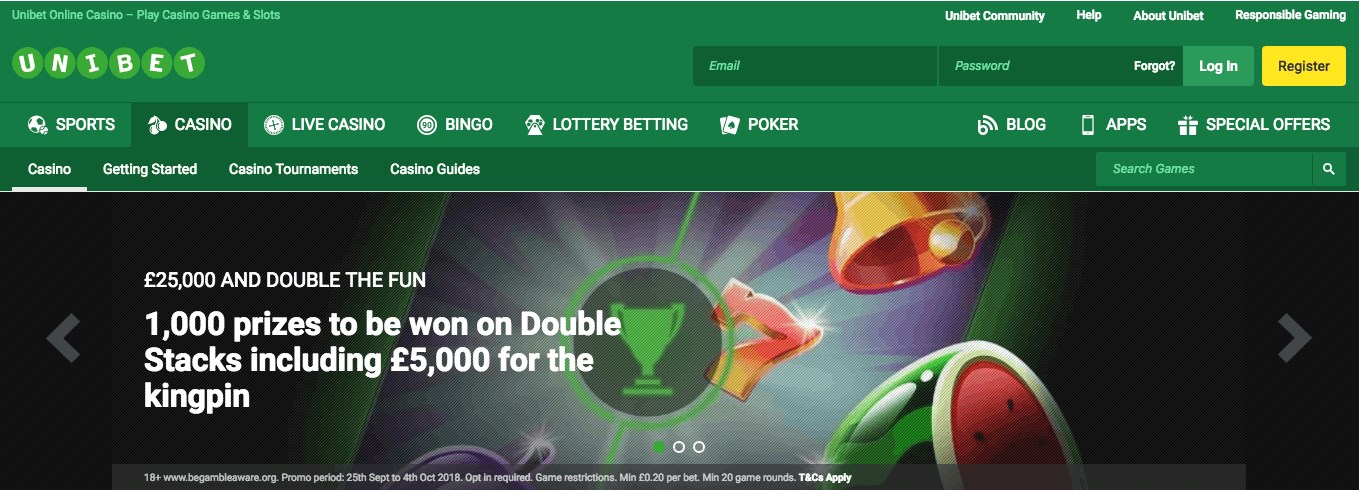Screen dimensions: 1359x490
Task: Select the first carousel dot
Action: pyautogui.click(x=659, y=447)
